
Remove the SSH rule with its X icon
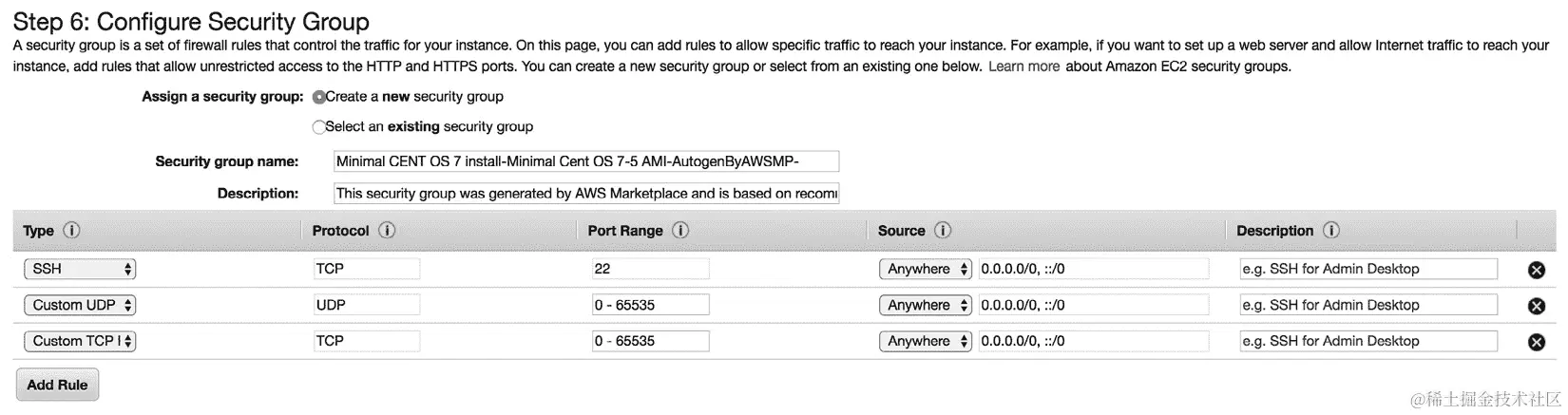click(1536, 270)
